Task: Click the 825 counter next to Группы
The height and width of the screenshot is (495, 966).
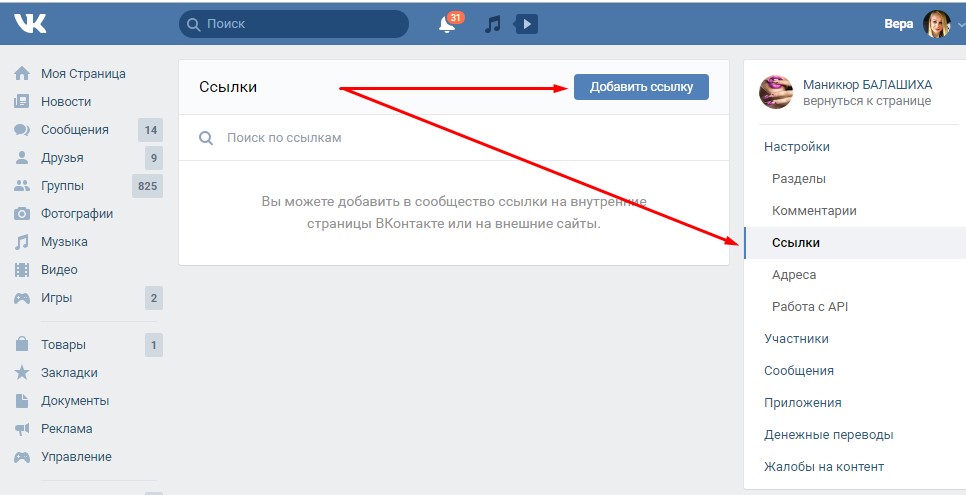Action: [147, 186]
